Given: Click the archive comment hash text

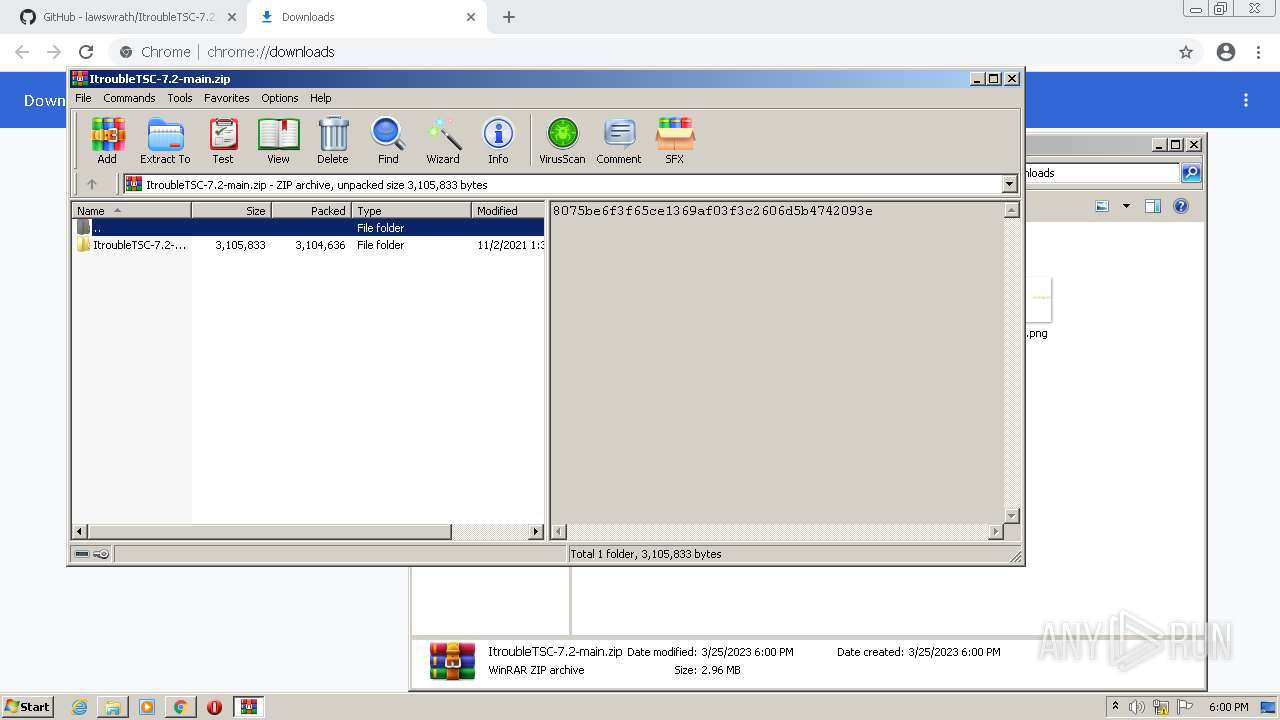Looking at the screenshot, I should [713, 211].
